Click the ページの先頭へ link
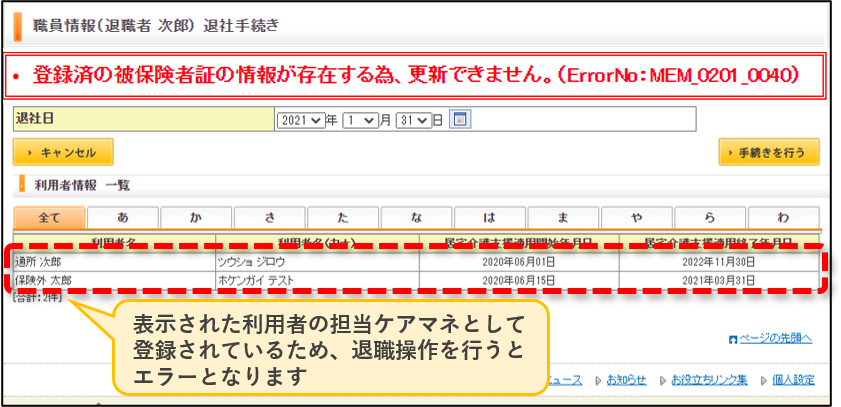Screen dimensions: 841x407 point(776,339)
